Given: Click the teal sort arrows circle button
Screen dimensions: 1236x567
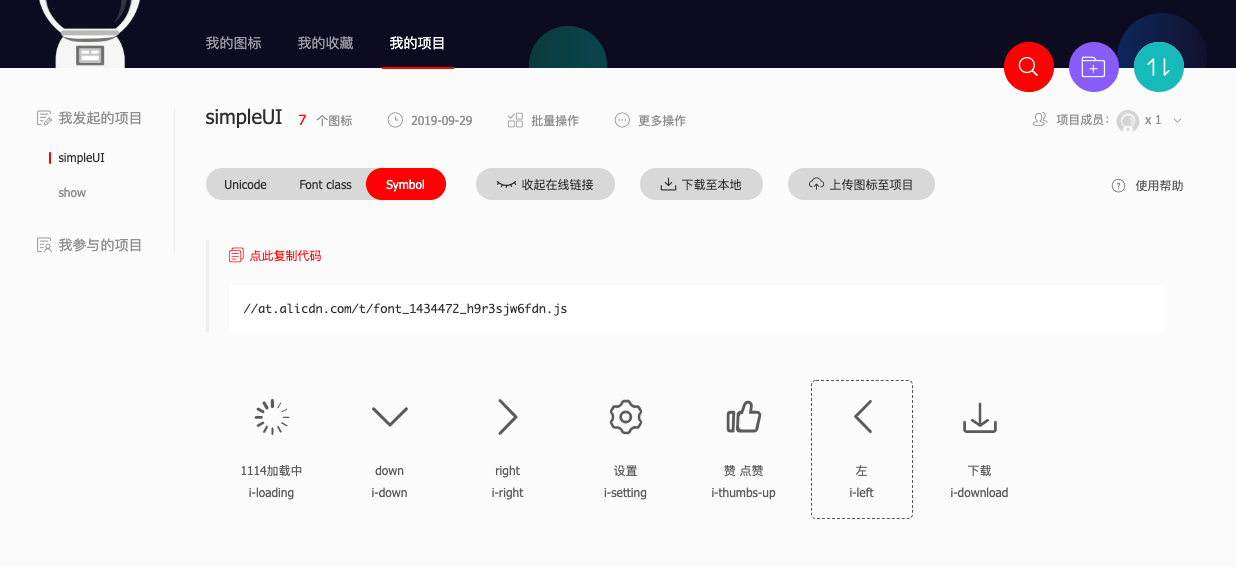Looking at the screenshot, I should [1159, 67].
